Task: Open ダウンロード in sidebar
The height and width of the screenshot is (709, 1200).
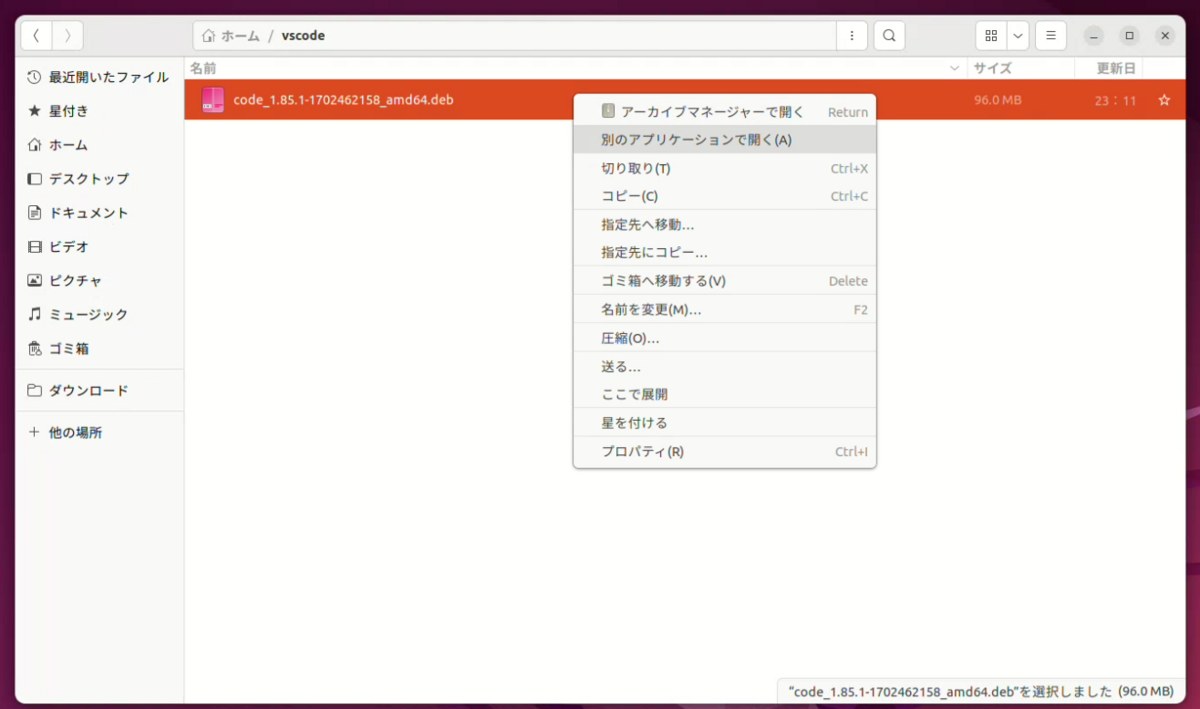Action: pos(99,391)
